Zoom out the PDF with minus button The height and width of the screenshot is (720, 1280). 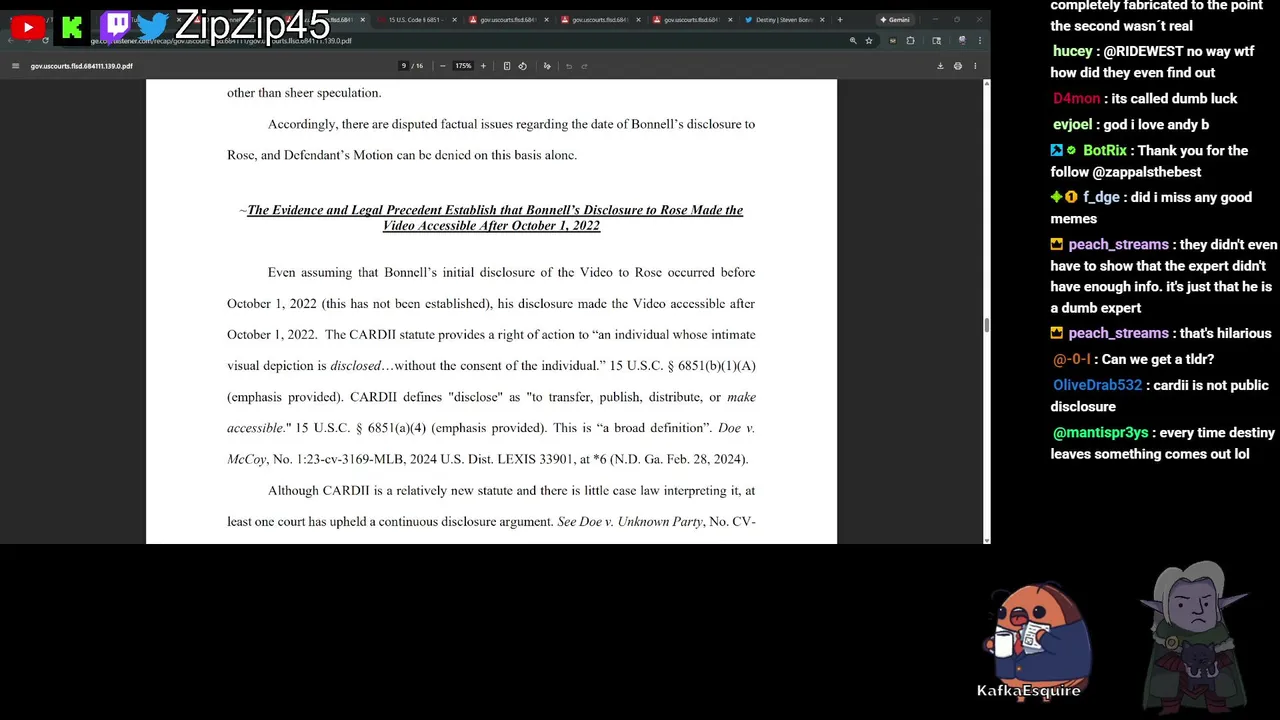(x=443, y=66)
